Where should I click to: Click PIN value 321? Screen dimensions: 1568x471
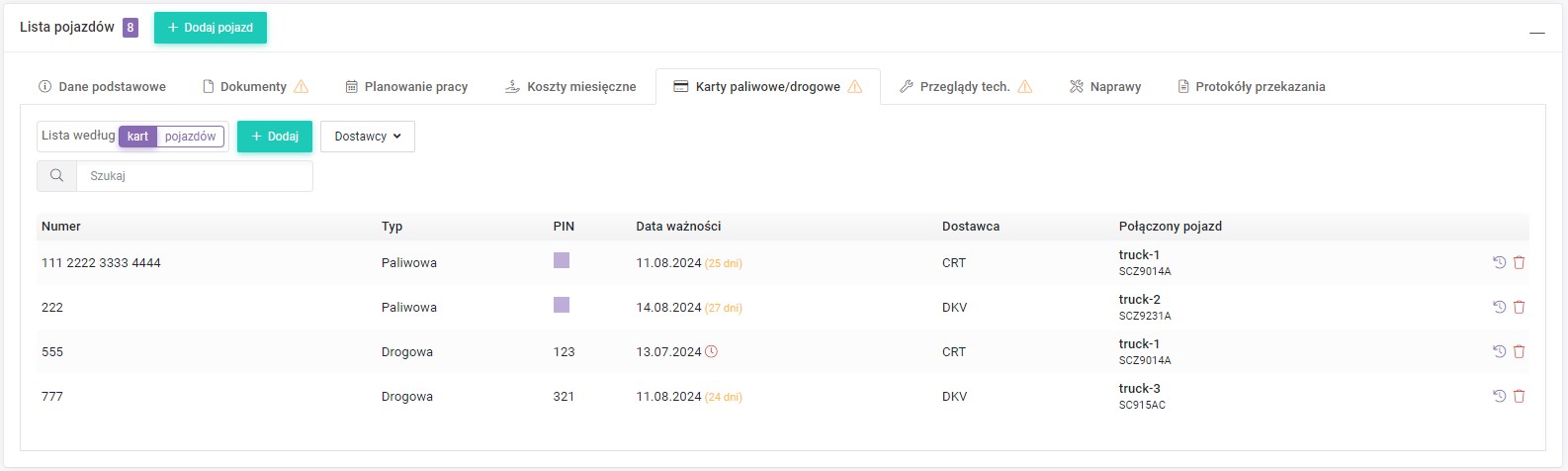[565, 396]
